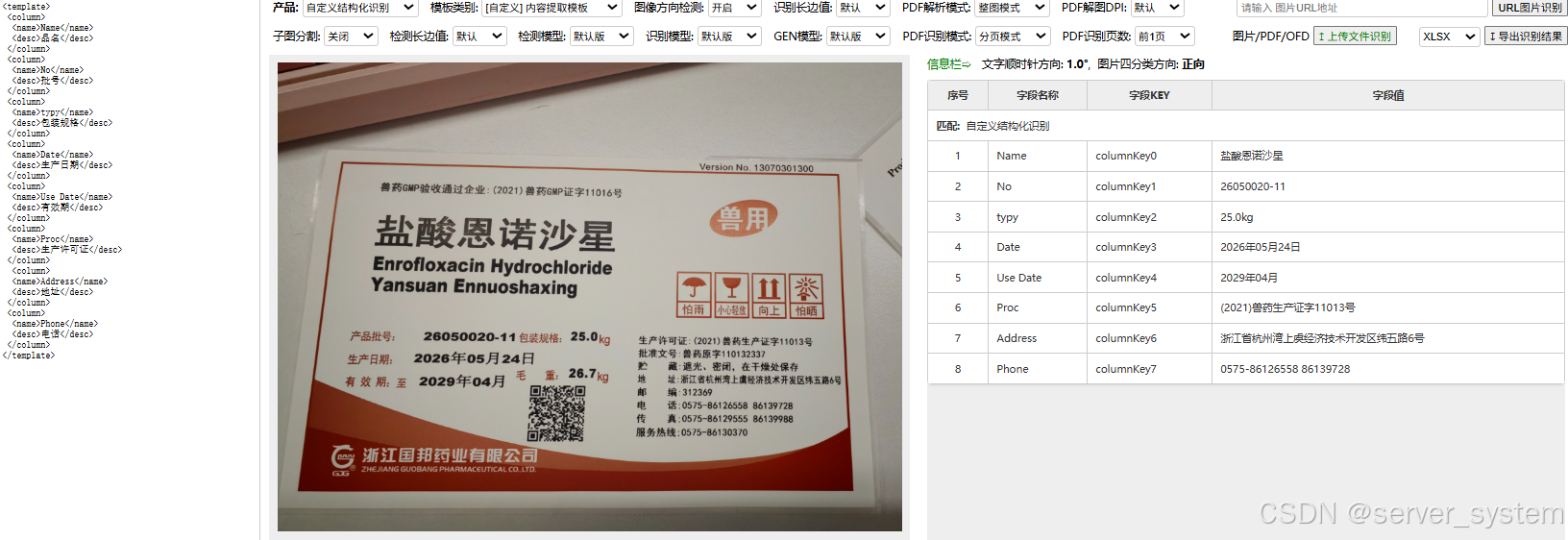Click the 字段值 column header
The width and height of the screenshot is (1568, 540).
(x=1388, y=96)
